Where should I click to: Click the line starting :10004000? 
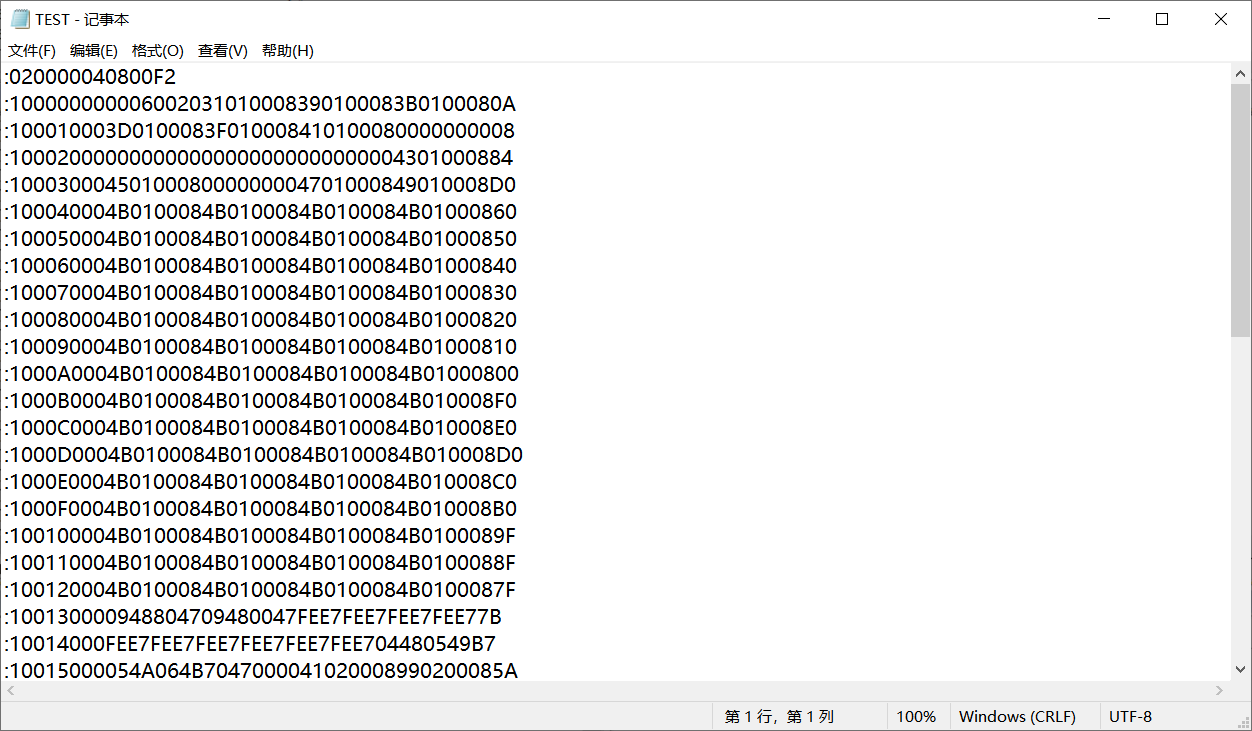click(261, 212)
